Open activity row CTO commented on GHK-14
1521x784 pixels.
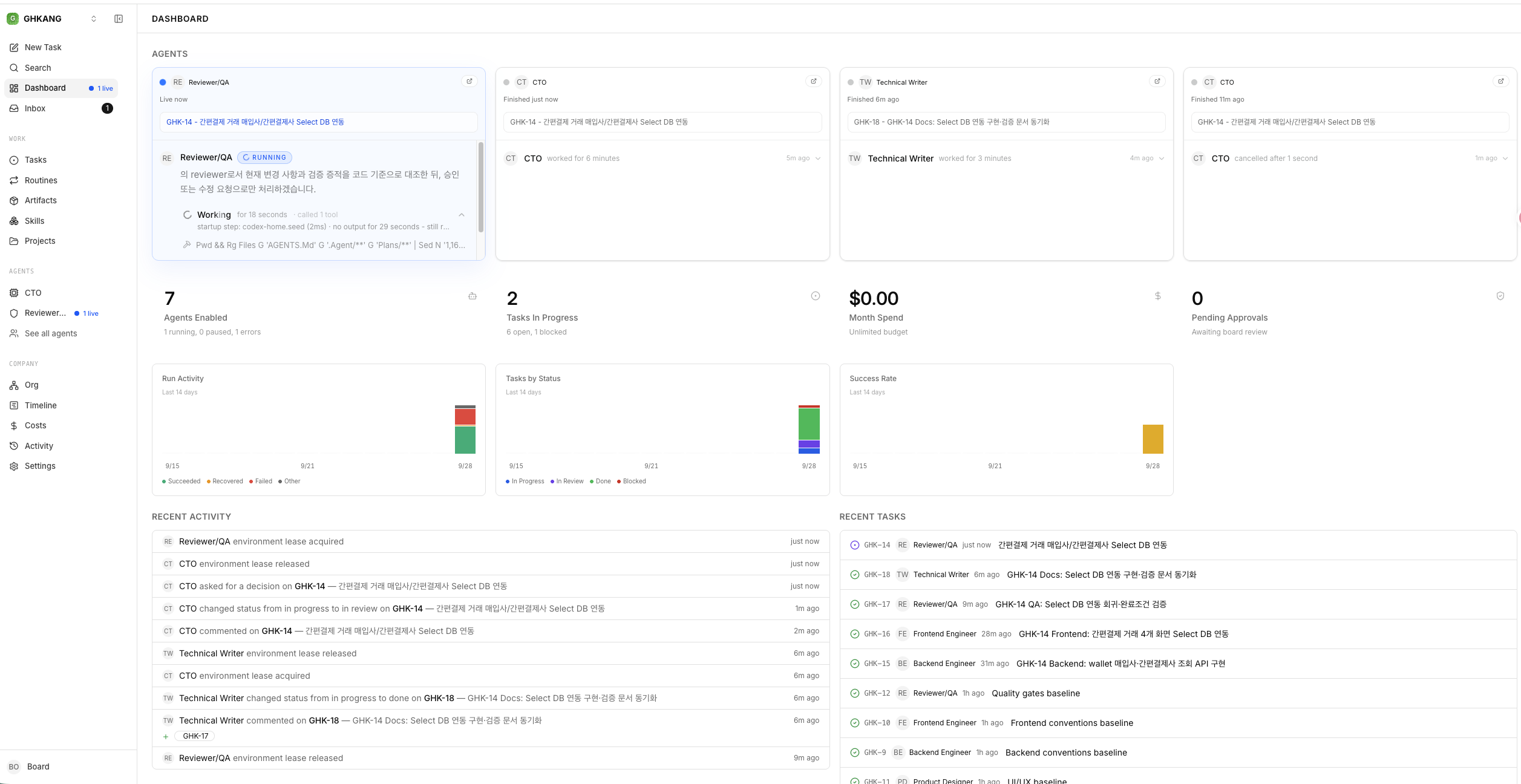pyautogui.click(x=491, y=631)
